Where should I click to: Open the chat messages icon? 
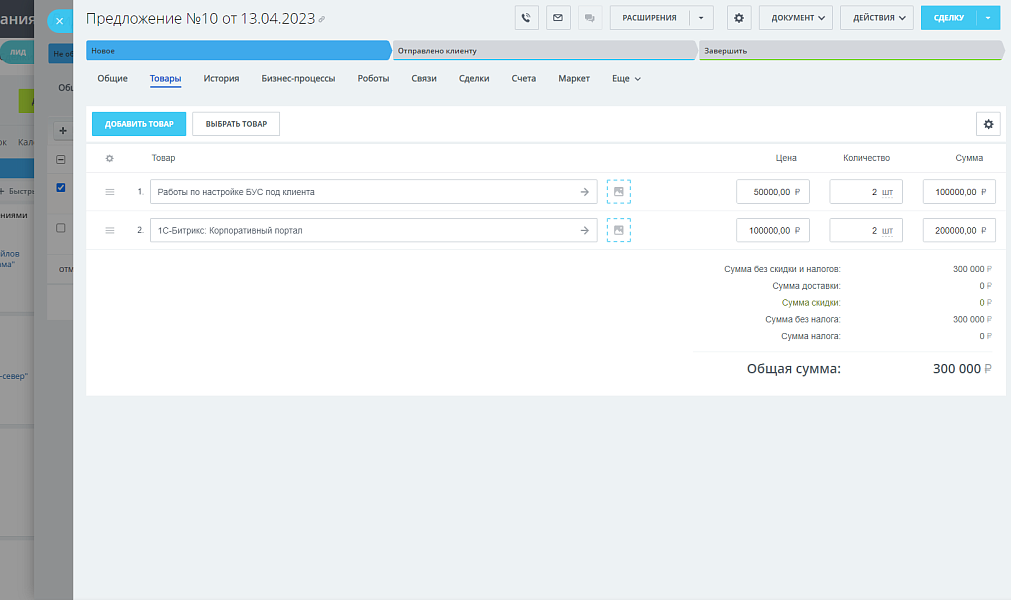[588, 18]
